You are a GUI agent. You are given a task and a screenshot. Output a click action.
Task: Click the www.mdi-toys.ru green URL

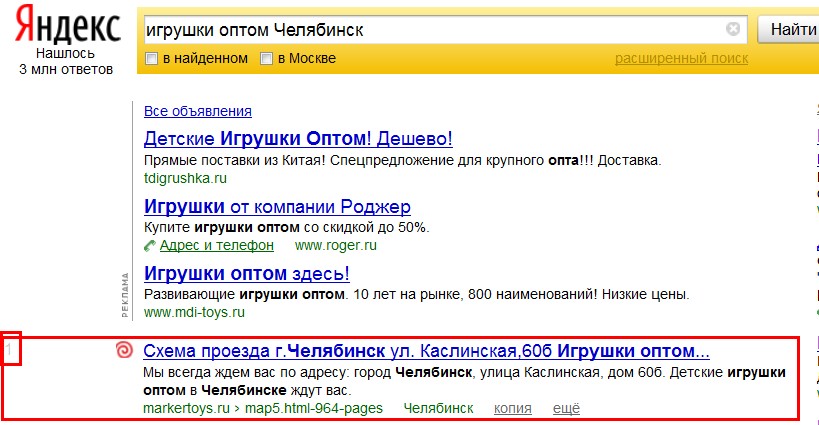pyautogui.click(x=194, y=312)
